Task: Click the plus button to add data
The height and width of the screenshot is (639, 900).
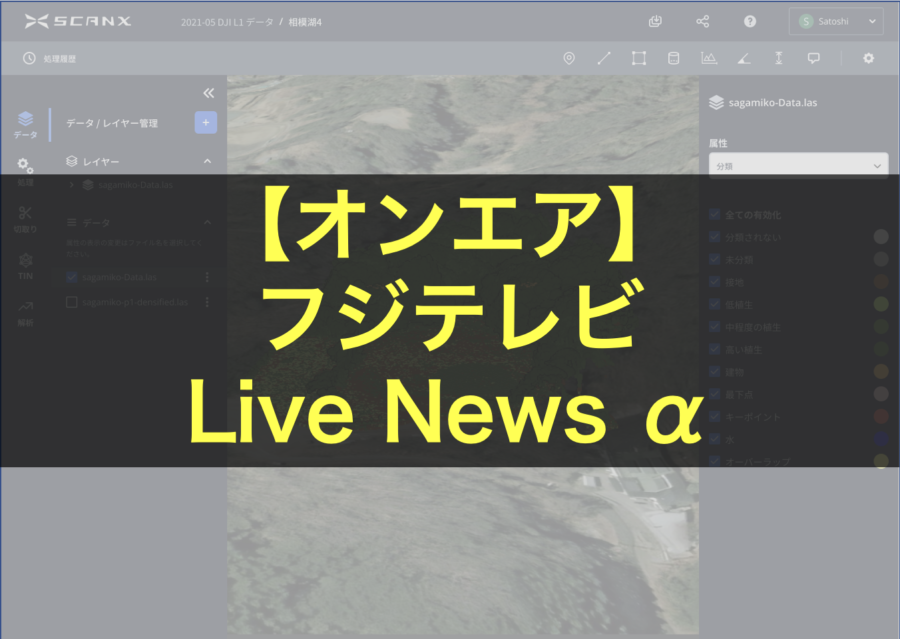Action: pyautogui.click(x=205, y=123)
